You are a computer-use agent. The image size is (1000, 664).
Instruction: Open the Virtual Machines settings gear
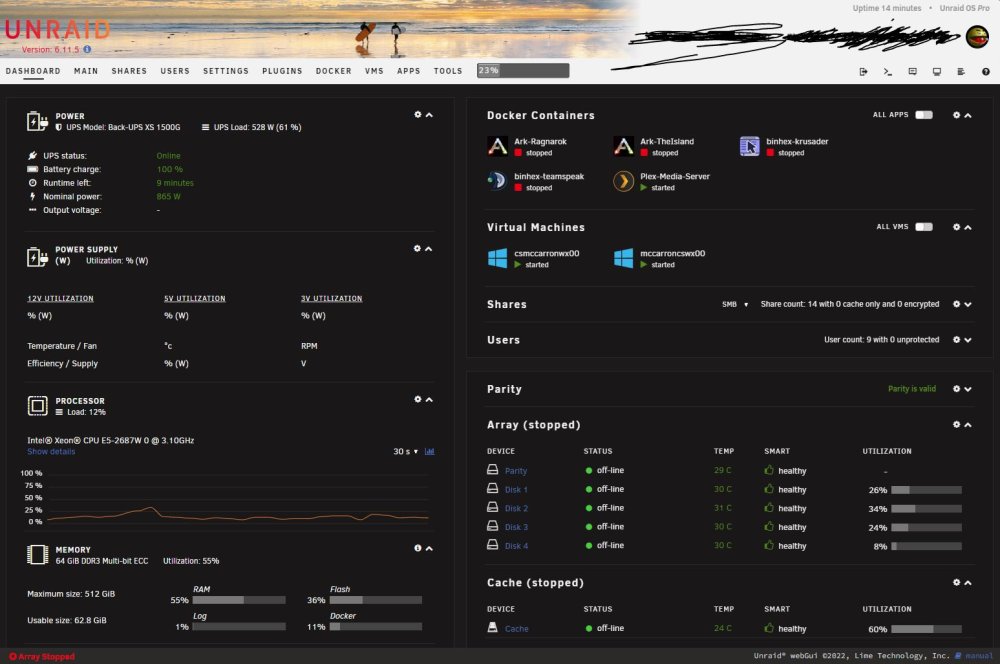(x=956, y=227)
